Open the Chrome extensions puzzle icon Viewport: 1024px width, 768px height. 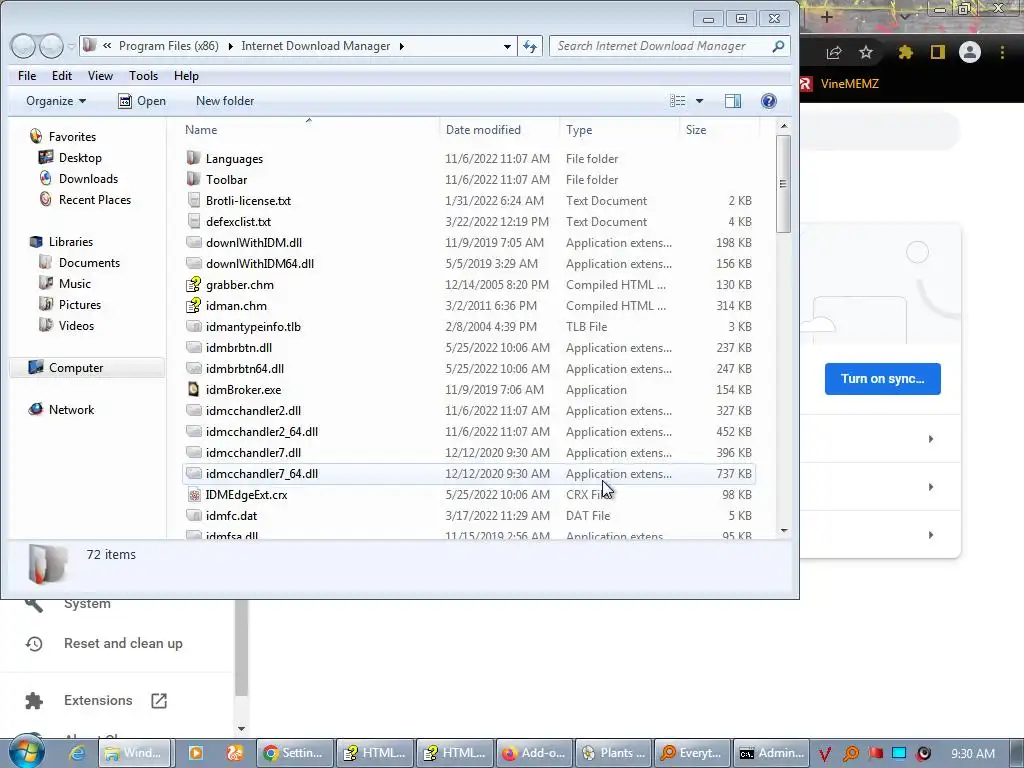pyautogui.click(x=905, y=52)
